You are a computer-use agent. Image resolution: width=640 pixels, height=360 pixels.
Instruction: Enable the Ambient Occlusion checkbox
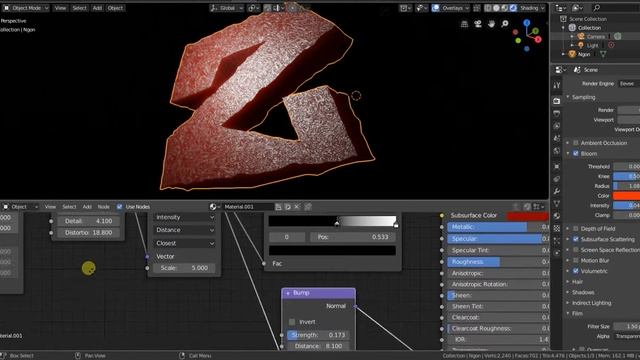click(576, 143)
